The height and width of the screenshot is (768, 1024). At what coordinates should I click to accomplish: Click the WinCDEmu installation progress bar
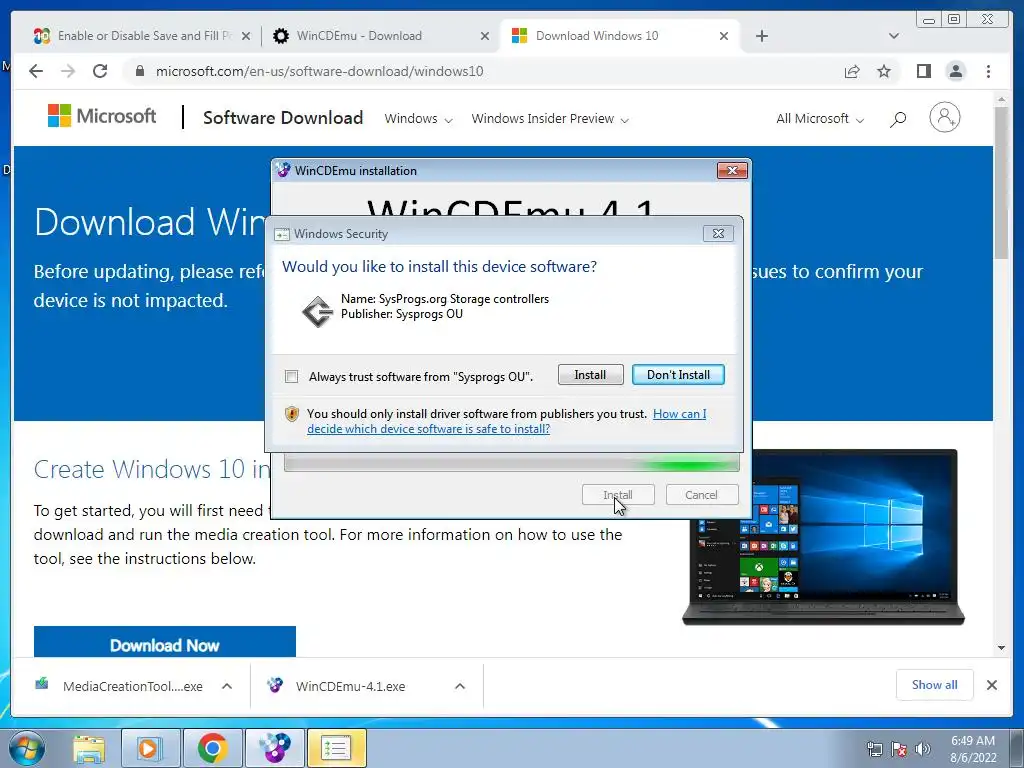pos(512,464)
